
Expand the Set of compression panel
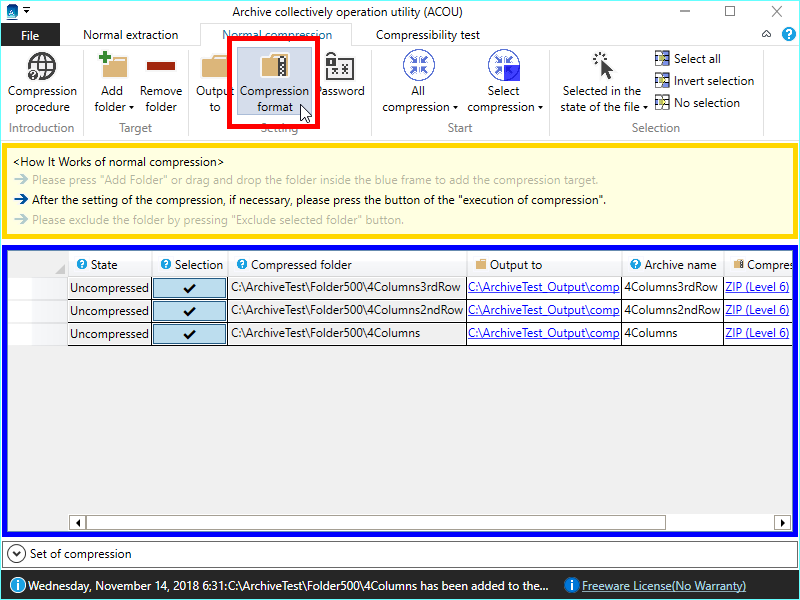pyautogui.click(x=17, y=553)
